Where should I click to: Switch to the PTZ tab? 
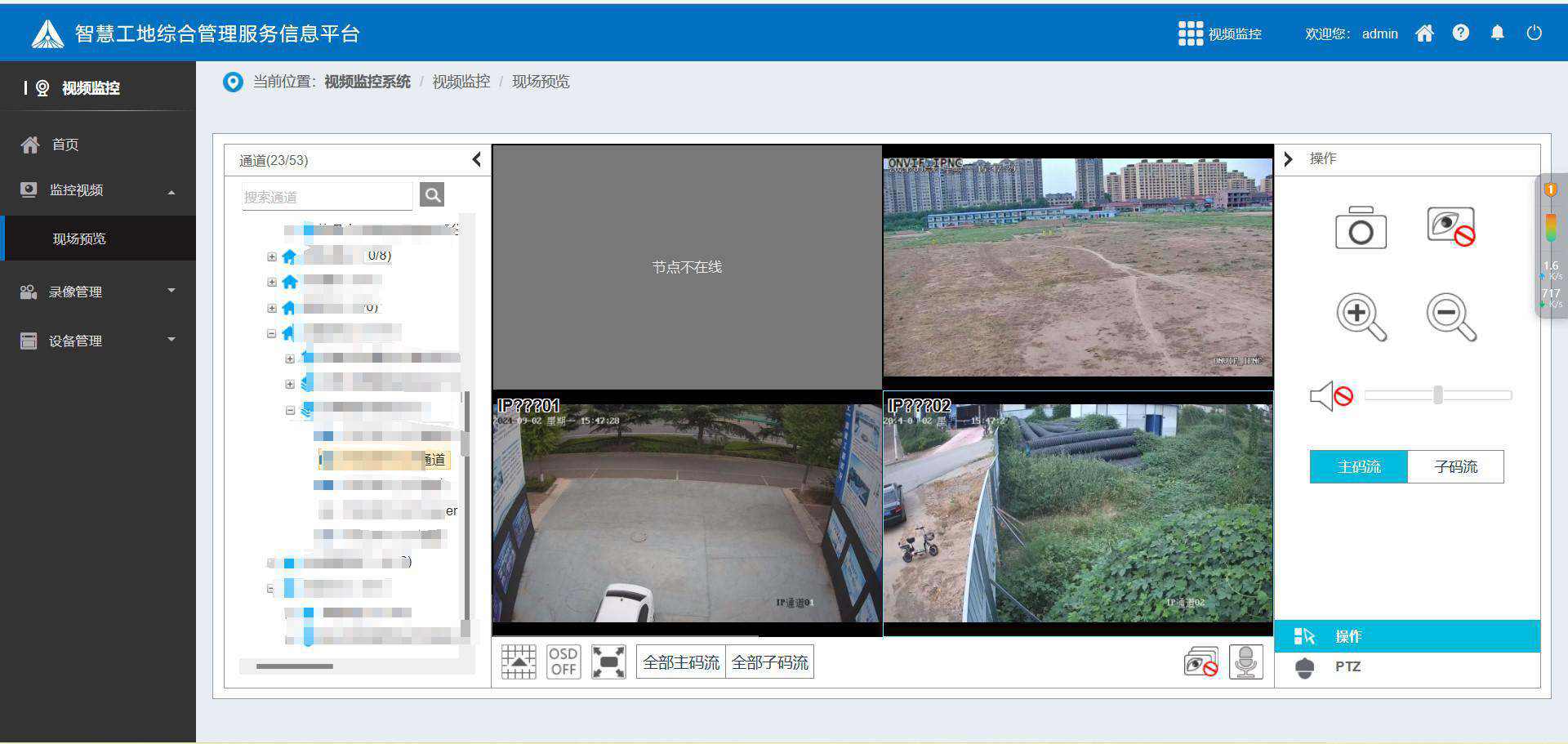point(1347,666)
